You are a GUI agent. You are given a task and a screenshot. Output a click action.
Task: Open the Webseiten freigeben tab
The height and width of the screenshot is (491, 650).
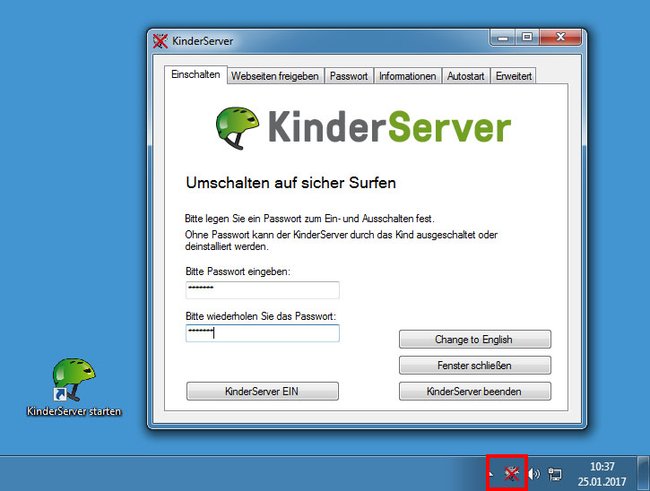(275, 76)
